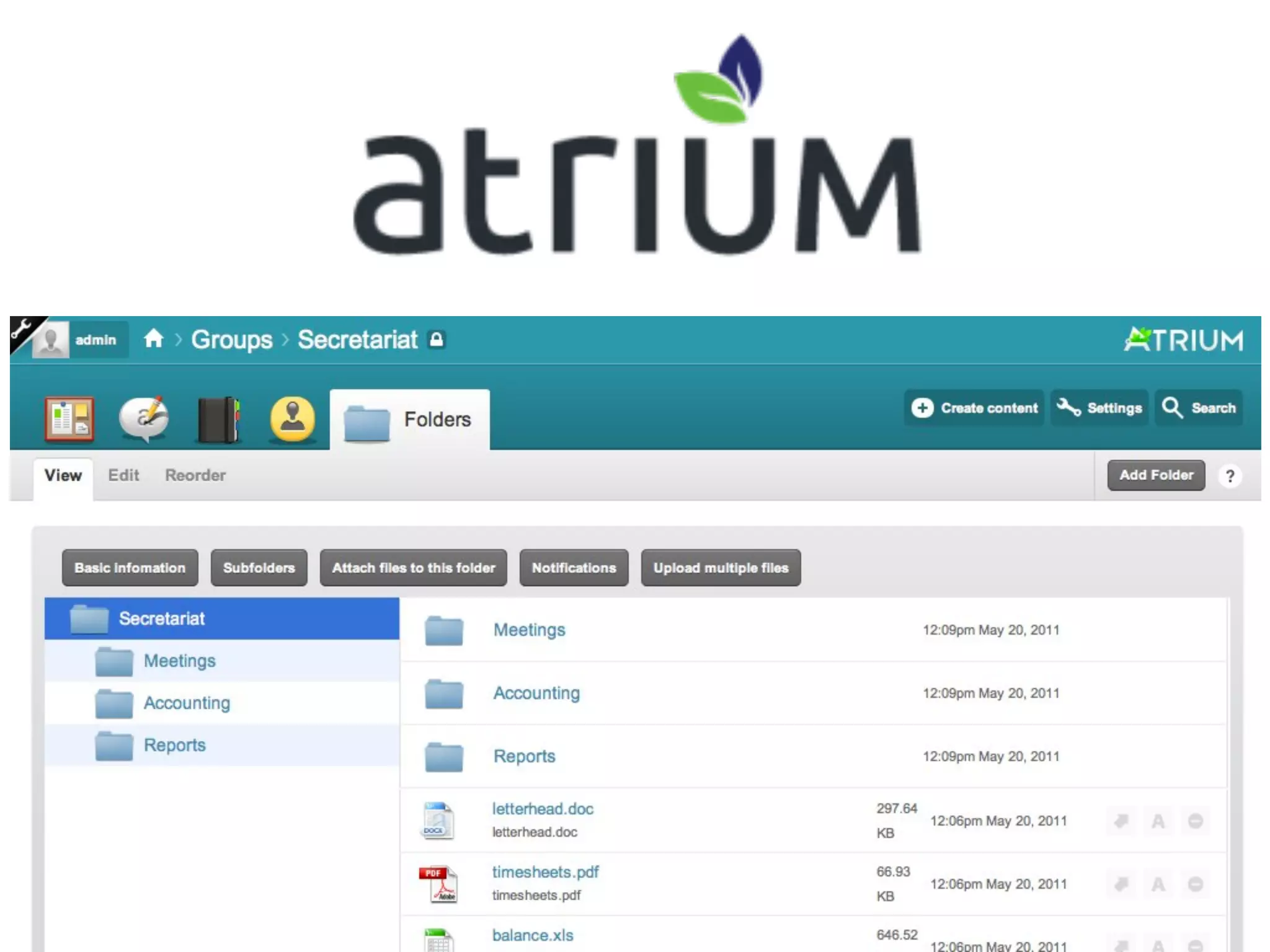Click the Create content button

point(974,408)
